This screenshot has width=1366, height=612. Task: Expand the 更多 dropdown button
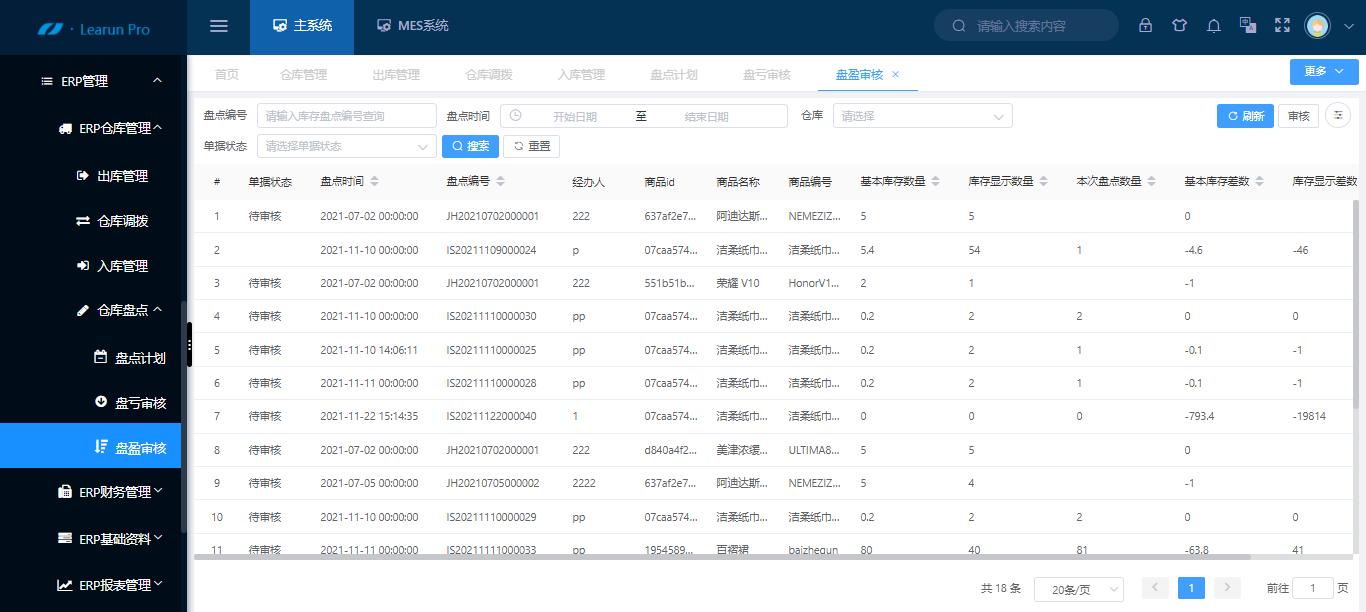click(x=1323, y=71)
